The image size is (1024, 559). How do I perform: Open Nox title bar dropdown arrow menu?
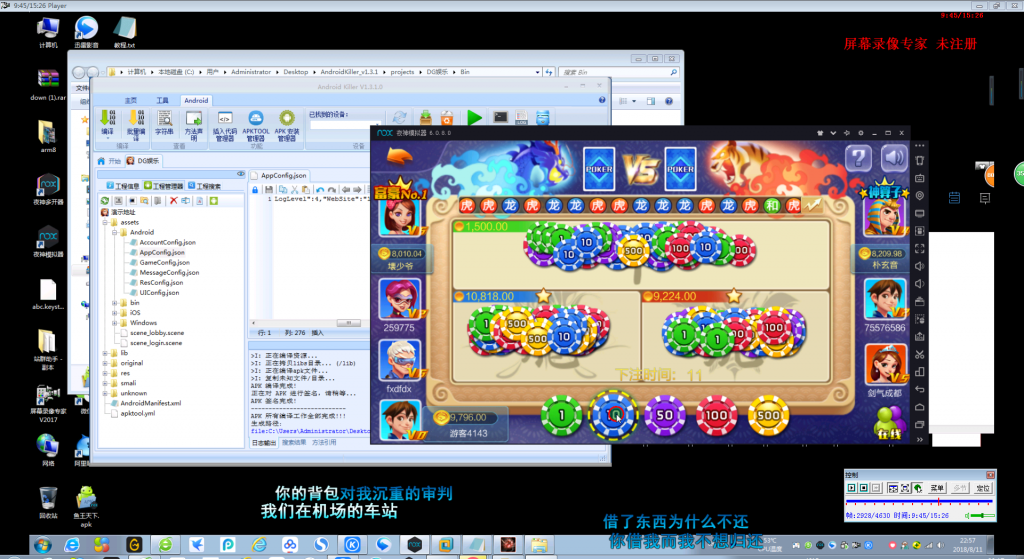click(x=833, y=133)
